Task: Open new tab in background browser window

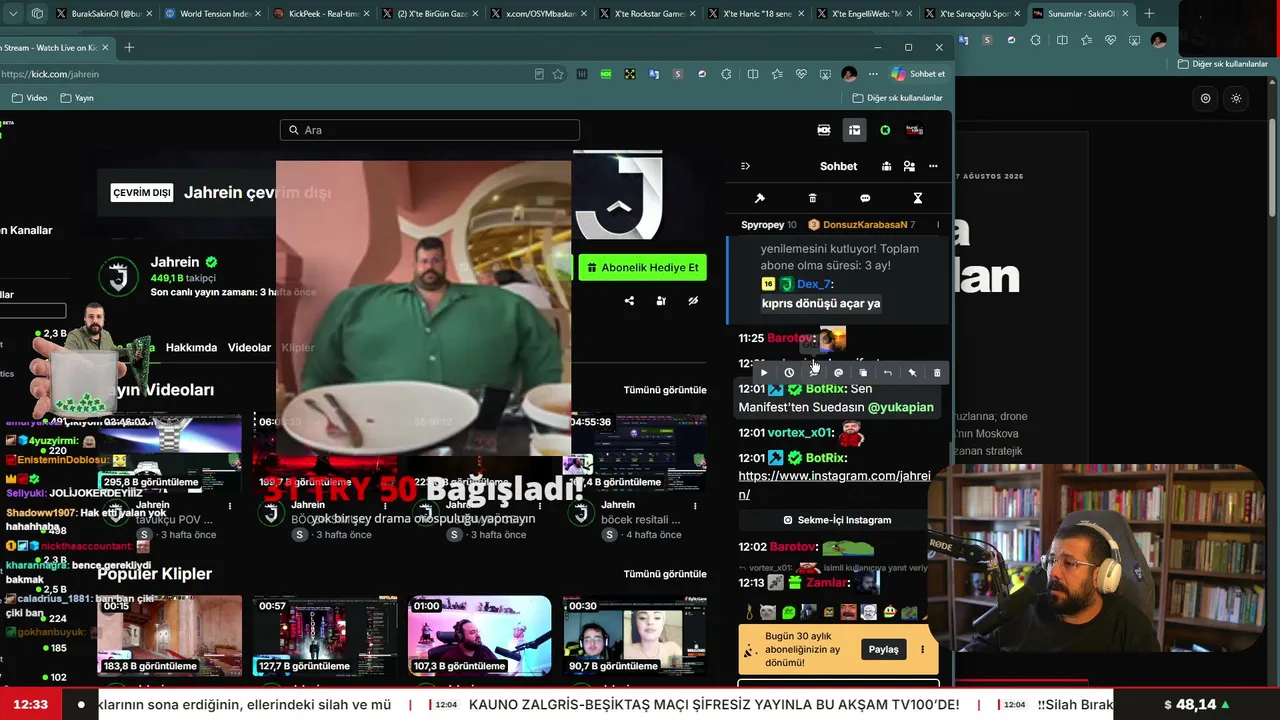Action: [x=1148, y=14]
